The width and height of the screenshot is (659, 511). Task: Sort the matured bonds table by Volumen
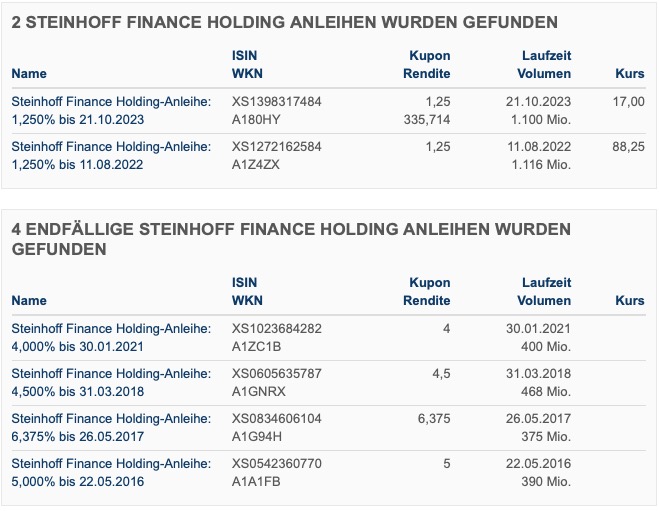[x=544, y=300]
